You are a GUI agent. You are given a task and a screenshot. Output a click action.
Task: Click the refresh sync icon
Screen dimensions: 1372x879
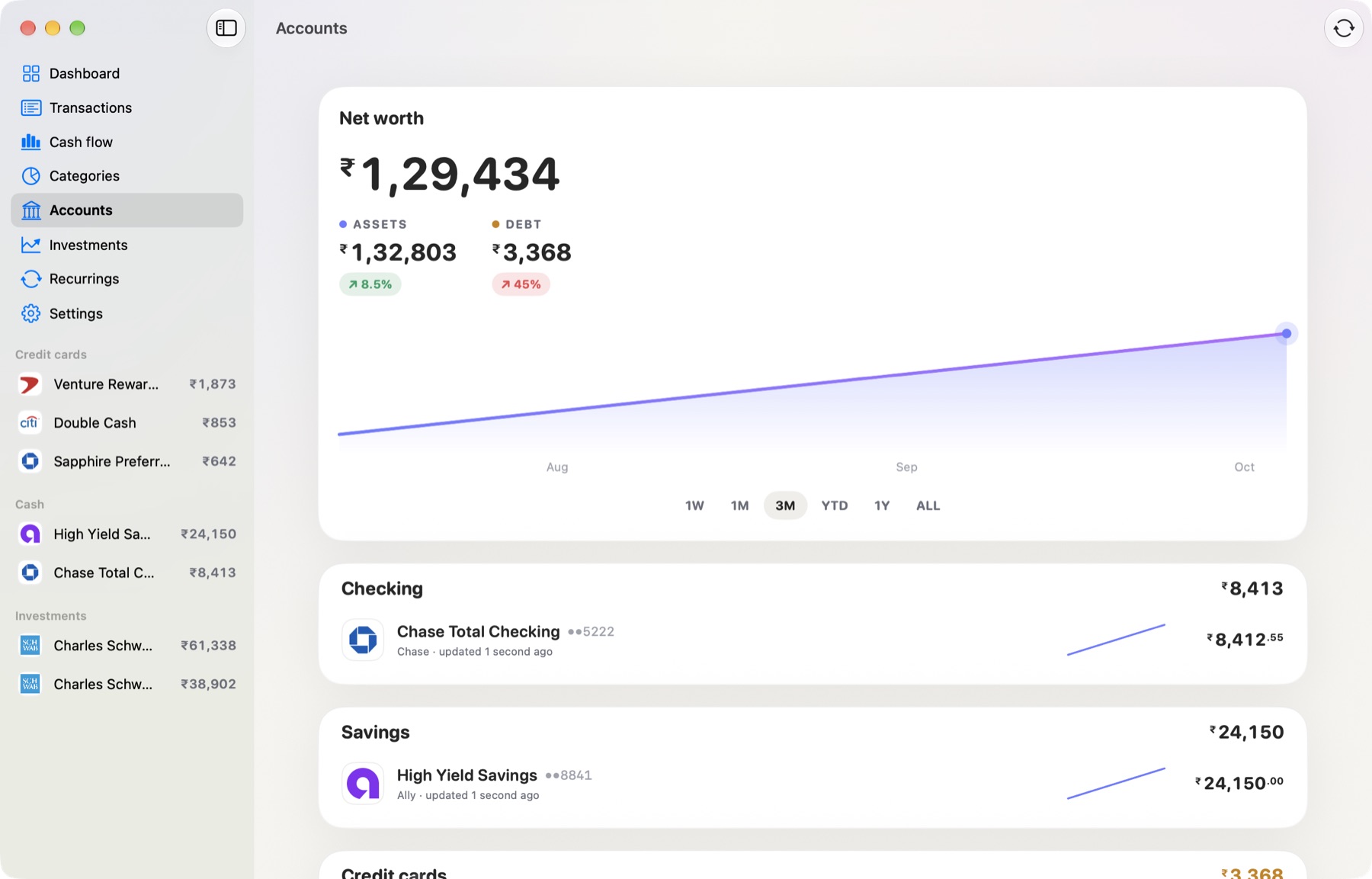[x=1344, y=28]
